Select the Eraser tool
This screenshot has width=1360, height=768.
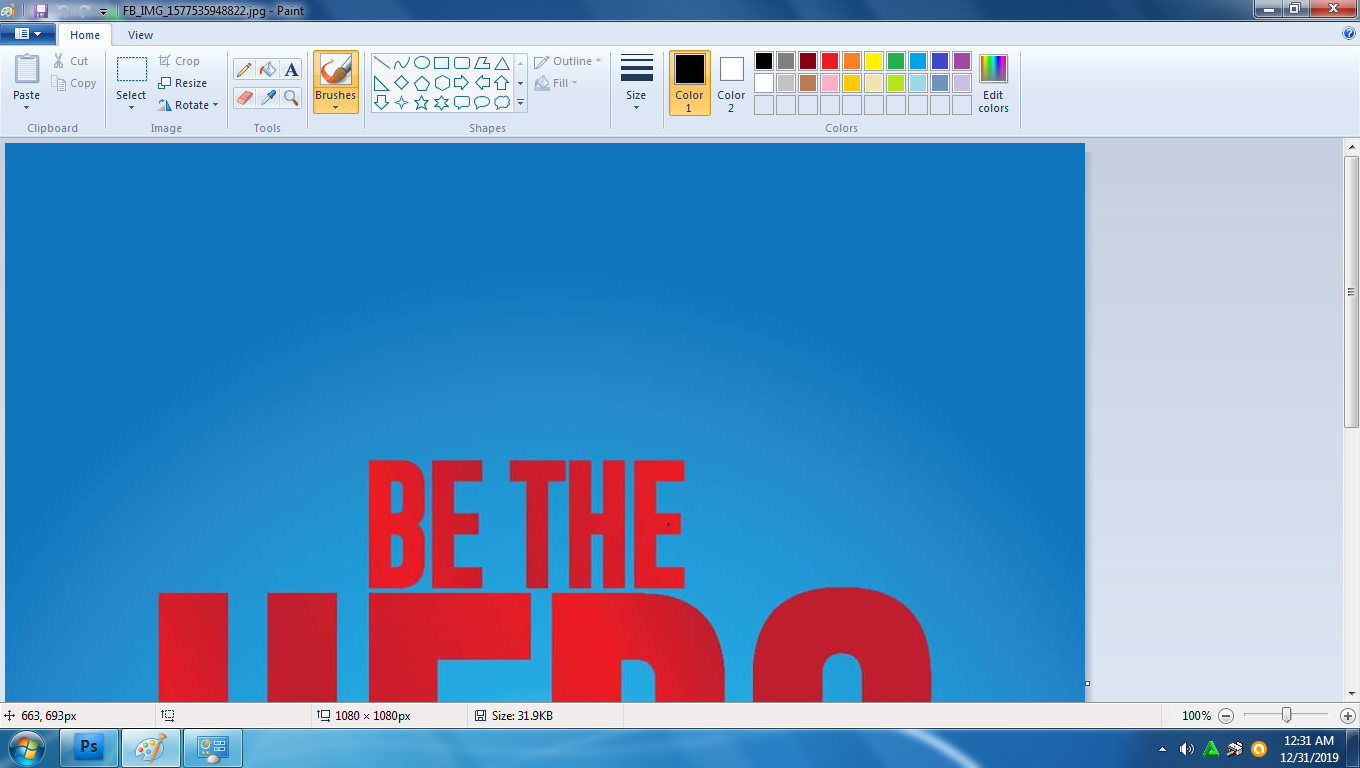(x=244, y=97)
